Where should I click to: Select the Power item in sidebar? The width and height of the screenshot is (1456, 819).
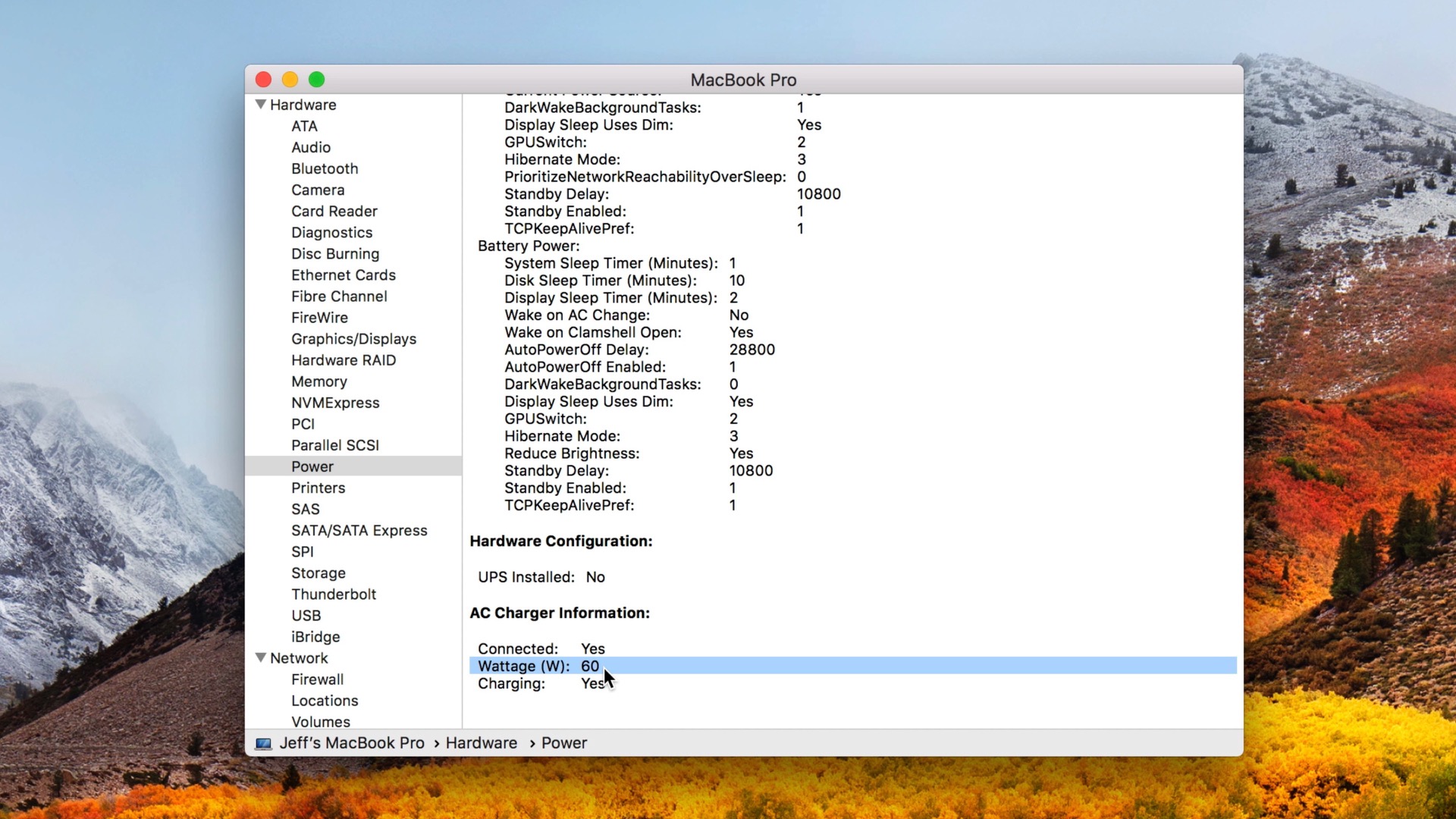click(x=312, y=466)
